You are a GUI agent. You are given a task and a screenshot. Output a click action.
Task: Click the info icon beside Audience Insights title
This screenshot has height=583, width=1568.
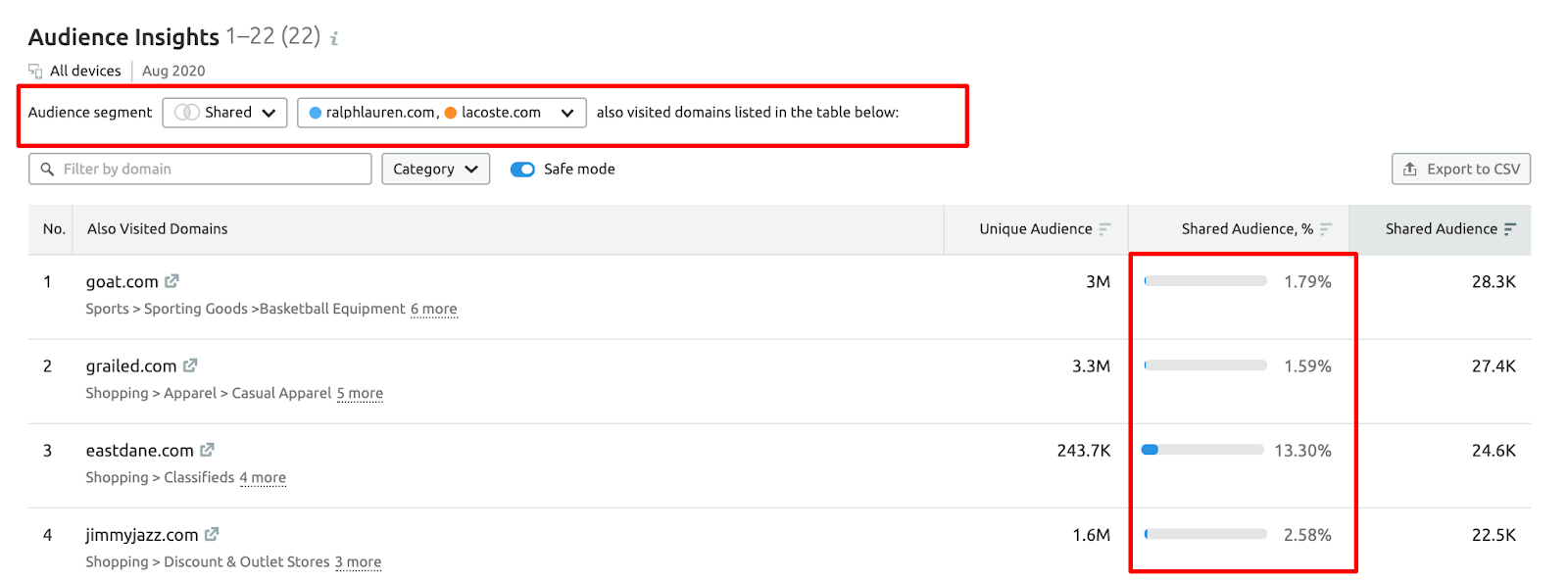click(334, 38)
